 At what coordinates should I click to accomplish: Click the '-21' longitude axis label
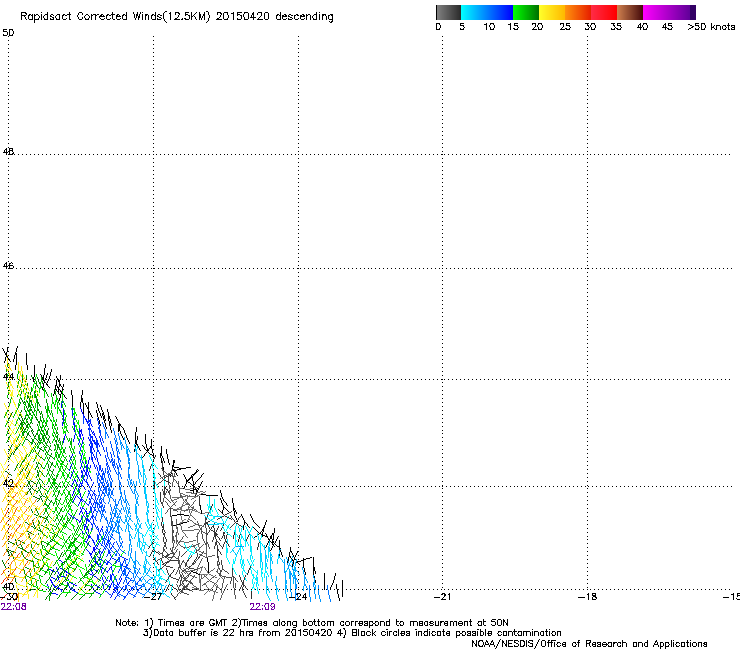click(x=443, y=597)
